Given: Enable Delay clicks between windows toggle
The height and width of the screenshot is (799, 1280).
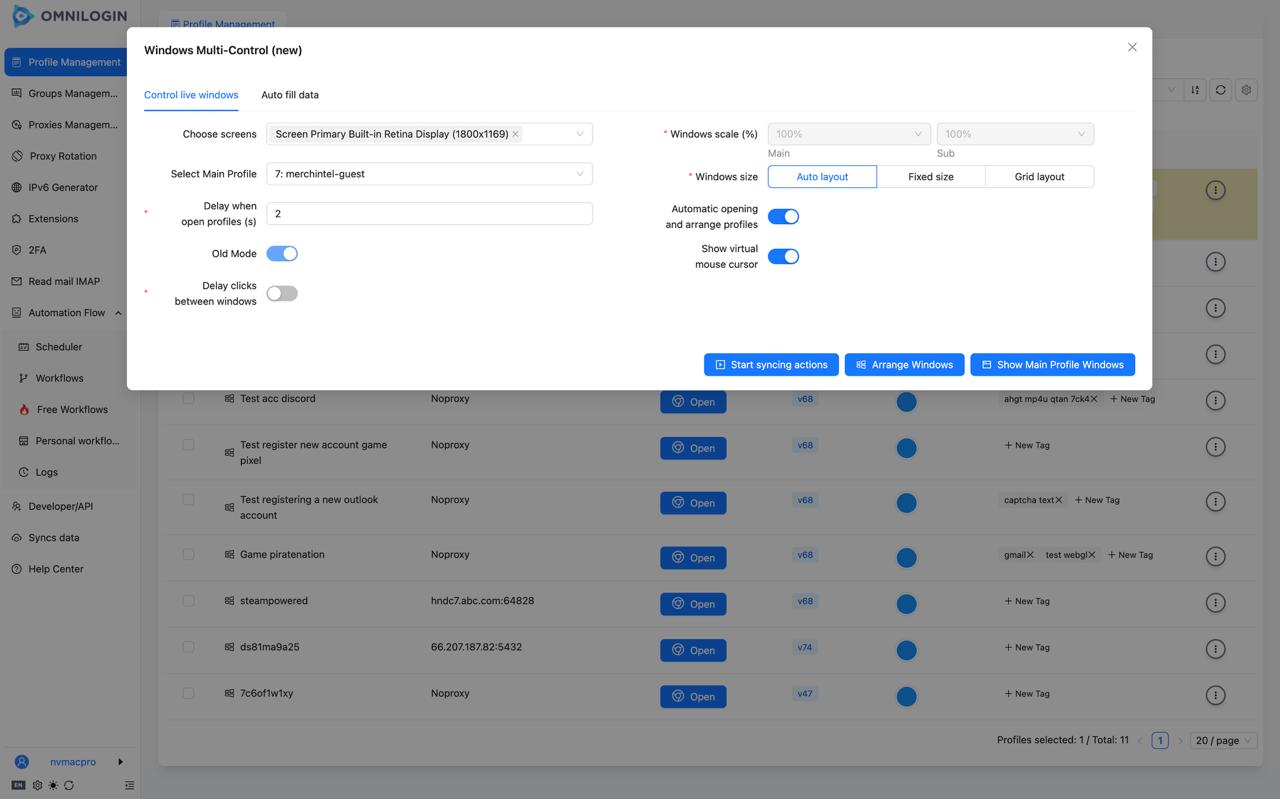Looking at the screenshot, I should pyautogui.click(x=282, y=294).
